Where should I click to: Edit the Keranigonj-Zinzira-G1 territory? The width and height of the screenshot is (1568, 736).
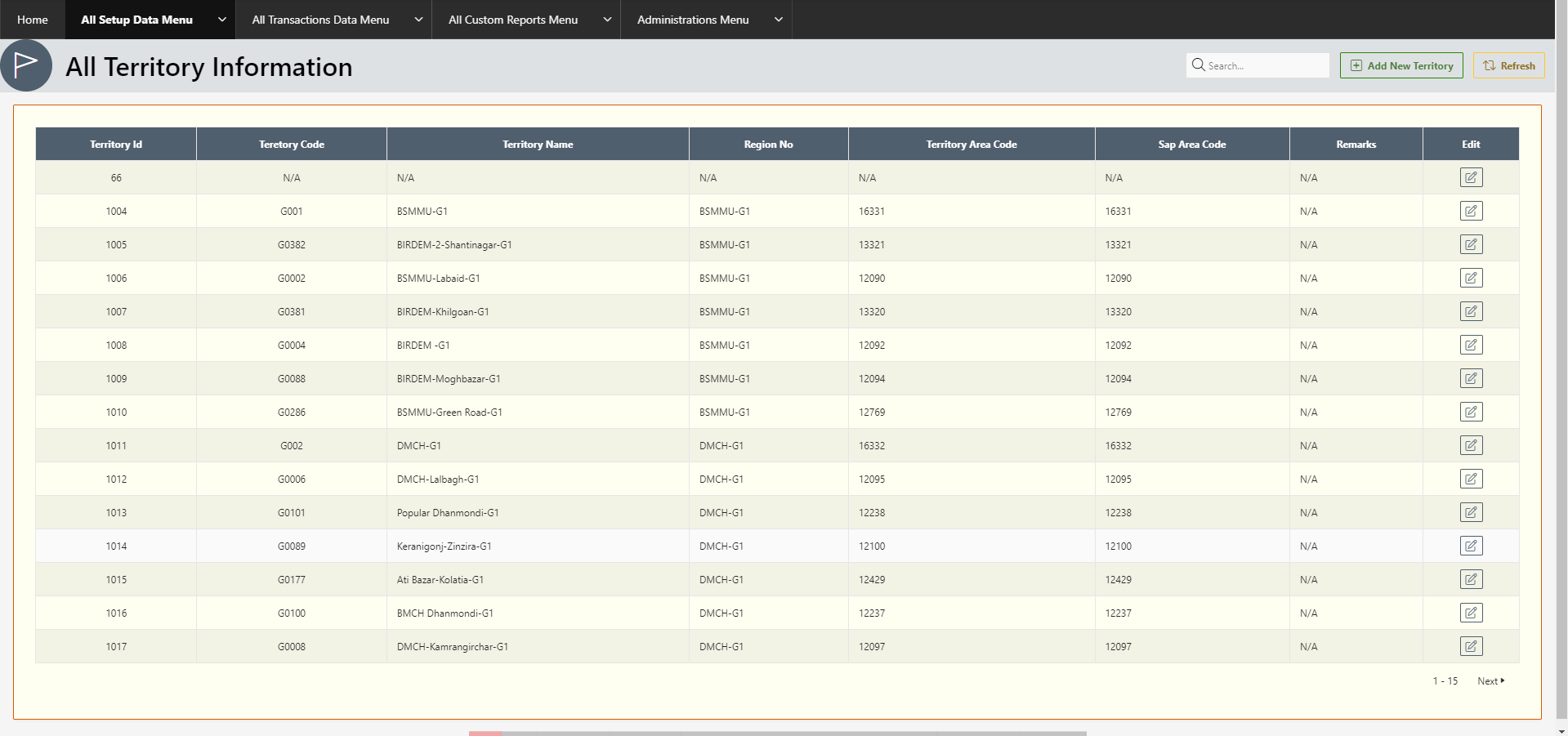1471,546
